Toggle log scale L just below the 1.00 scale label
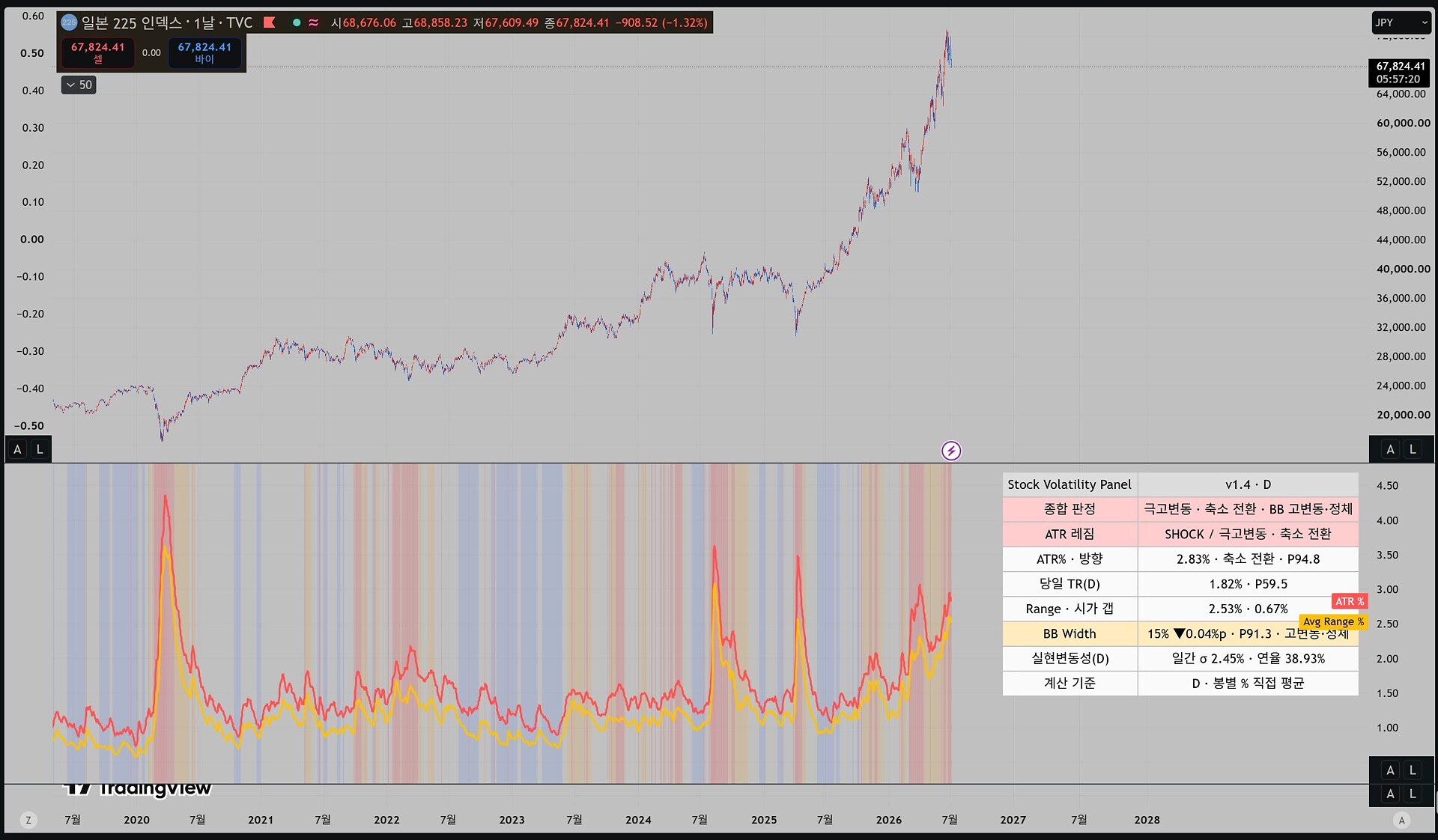Screen dimensions: 1438x840 point(1413,770)
